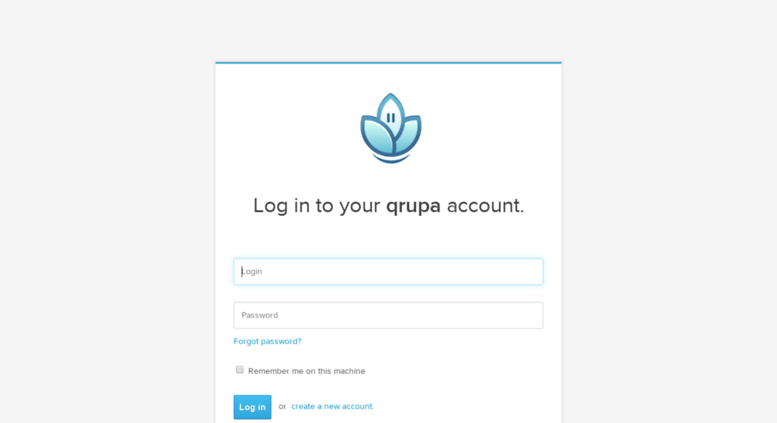Screen dimensions: 777x423
Task: Focus the Login text field
Action: tap(388, 271)
